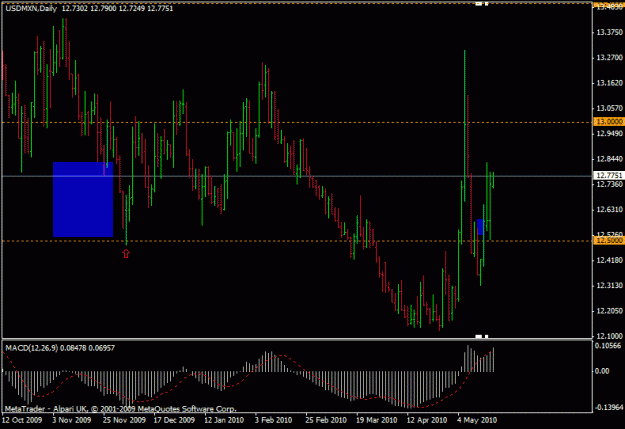The image size is (625, 429).
Task: Click the 12.6310 price scale value
Action: [x=609, y=210]
